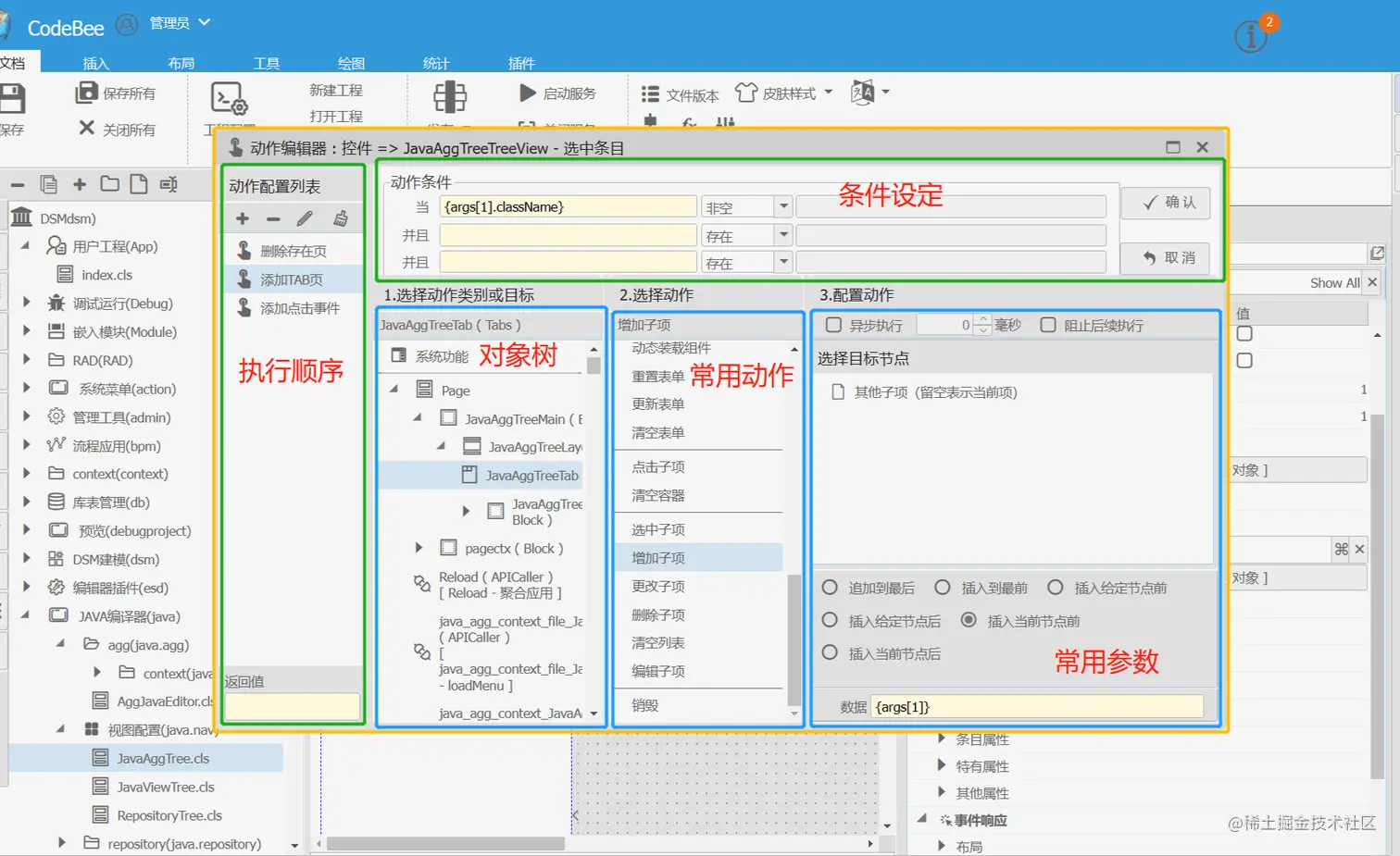1400x856 pixels.
Task: Switch to the 绘图 ribbon tab
Action: tap(351, 63)
